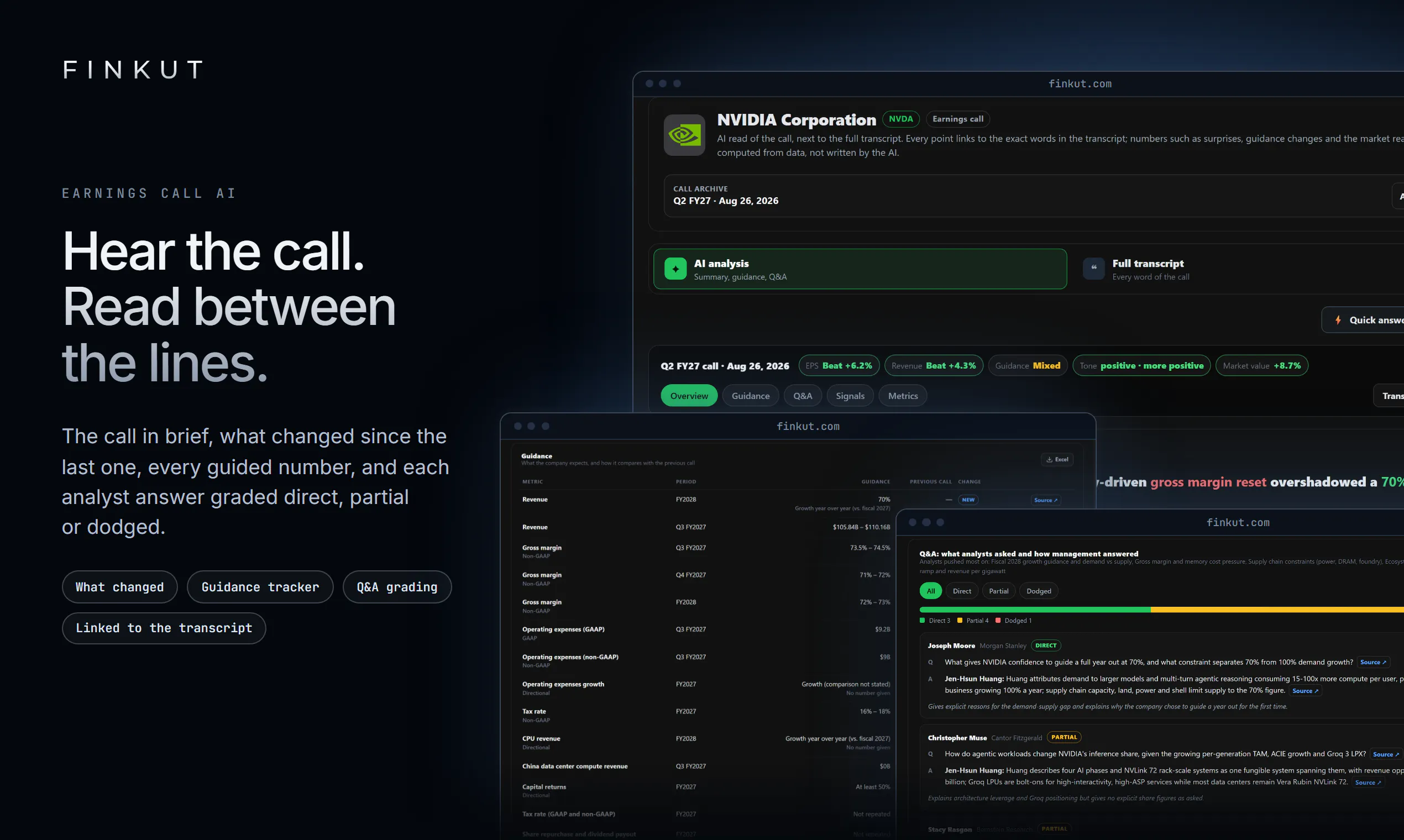Click the Excel download button

pos(1056,459)
